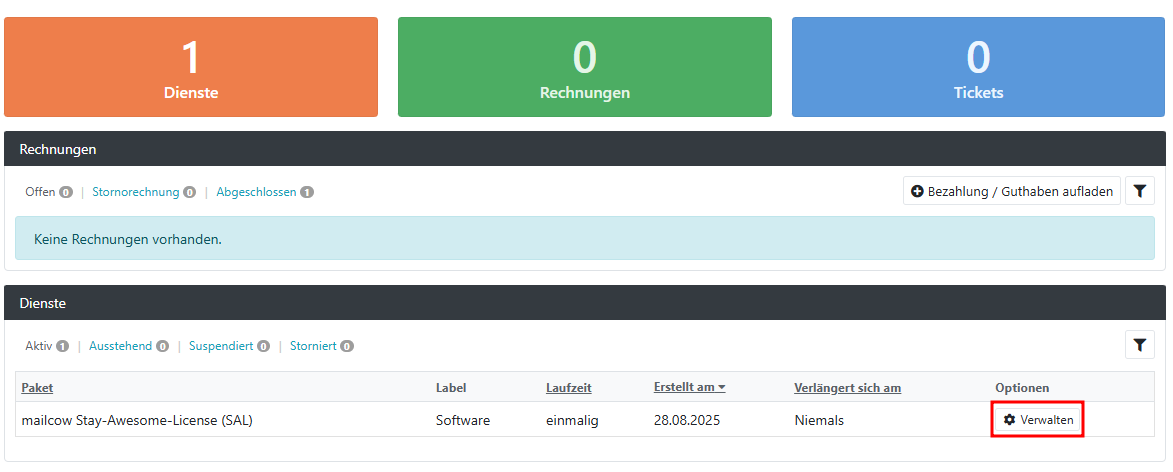Click the Dienste panel header

click(x=584, y=303)
